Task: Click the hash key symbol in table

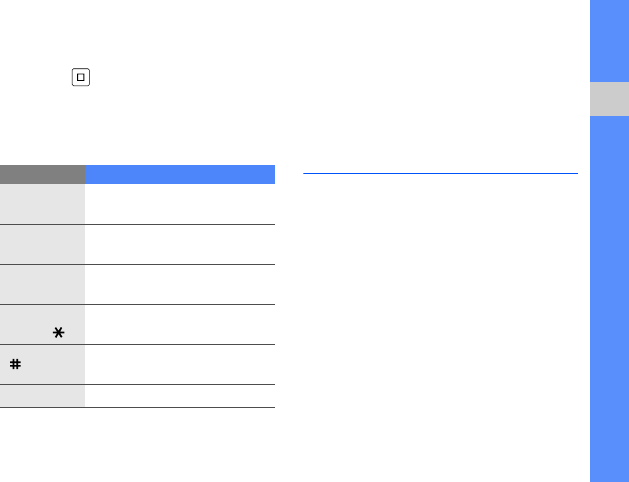Action: [15, 364]
